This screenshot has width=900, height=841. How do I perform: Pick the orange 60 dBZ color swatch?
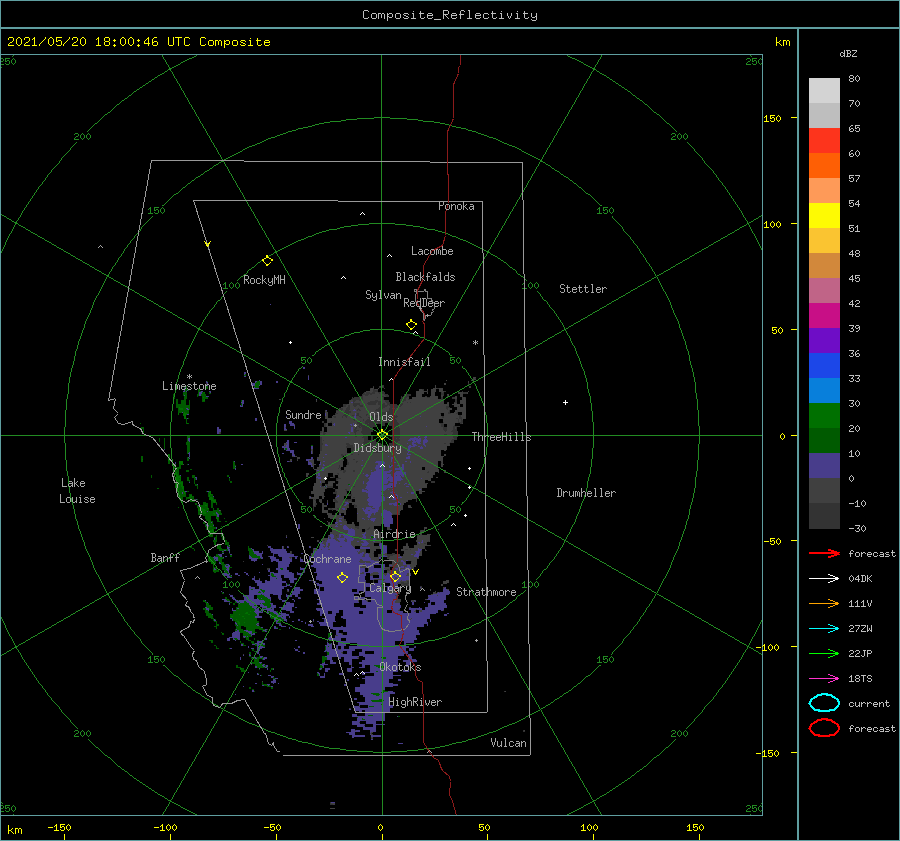(x=824, y=165)
